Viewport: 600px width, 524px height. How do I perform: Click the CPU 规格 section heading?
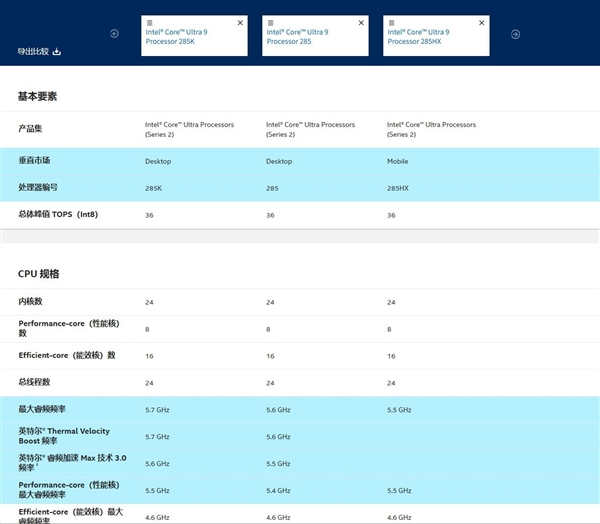tap(40, 273)
